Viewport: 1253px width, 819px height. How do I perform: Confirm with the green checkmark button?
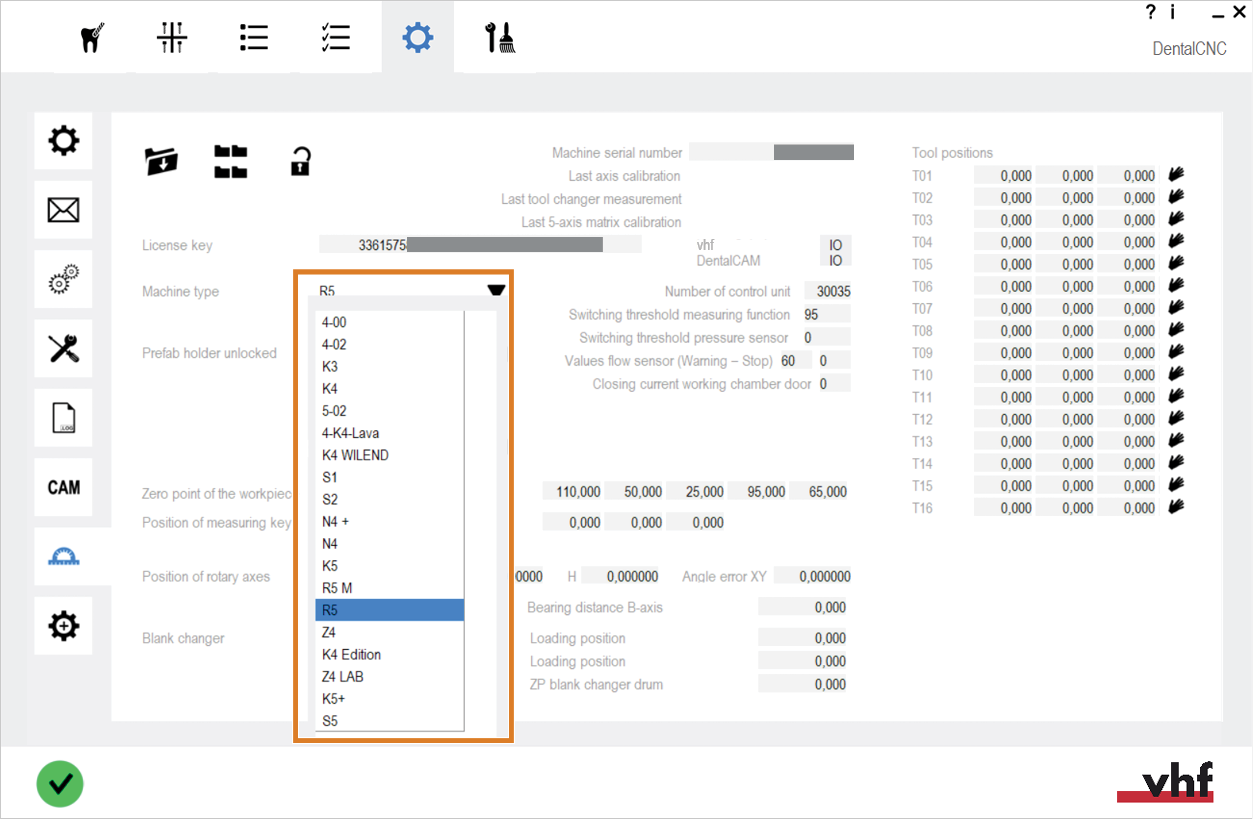click(x=60, y=783)
